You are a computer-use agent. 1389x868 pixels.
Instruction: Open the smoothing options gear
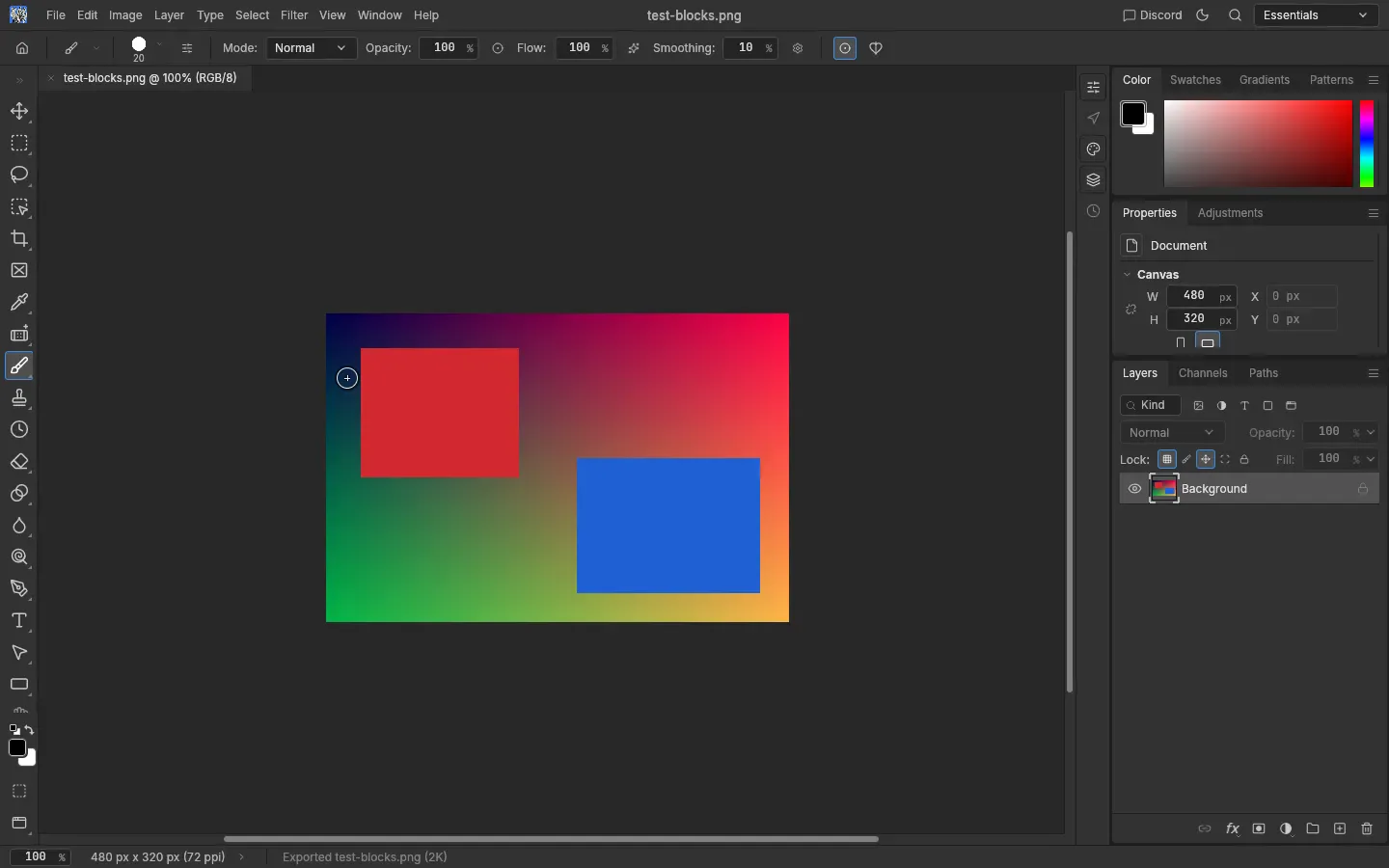point(798,48)
